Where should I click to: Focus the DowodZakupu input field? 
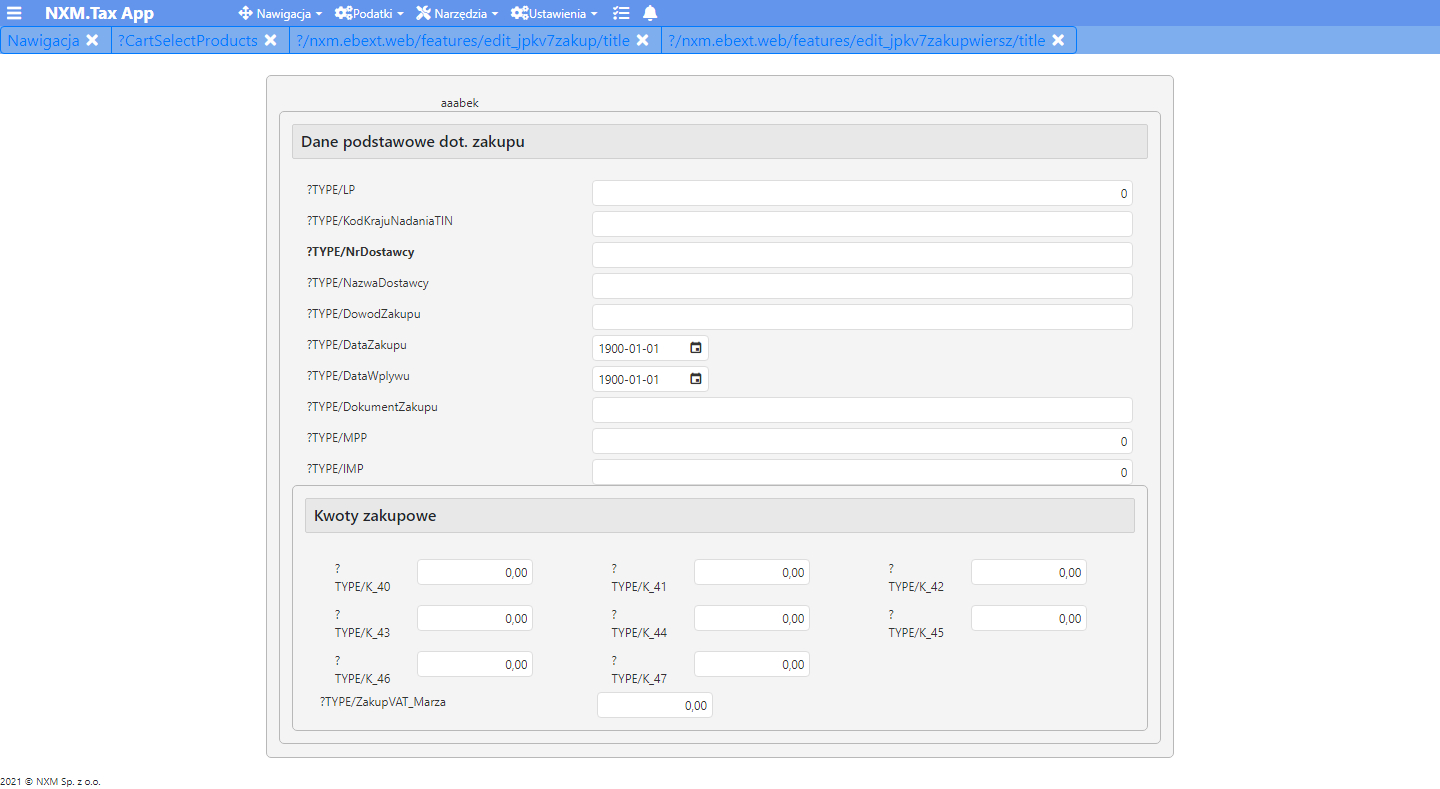[x=862, y=317]
